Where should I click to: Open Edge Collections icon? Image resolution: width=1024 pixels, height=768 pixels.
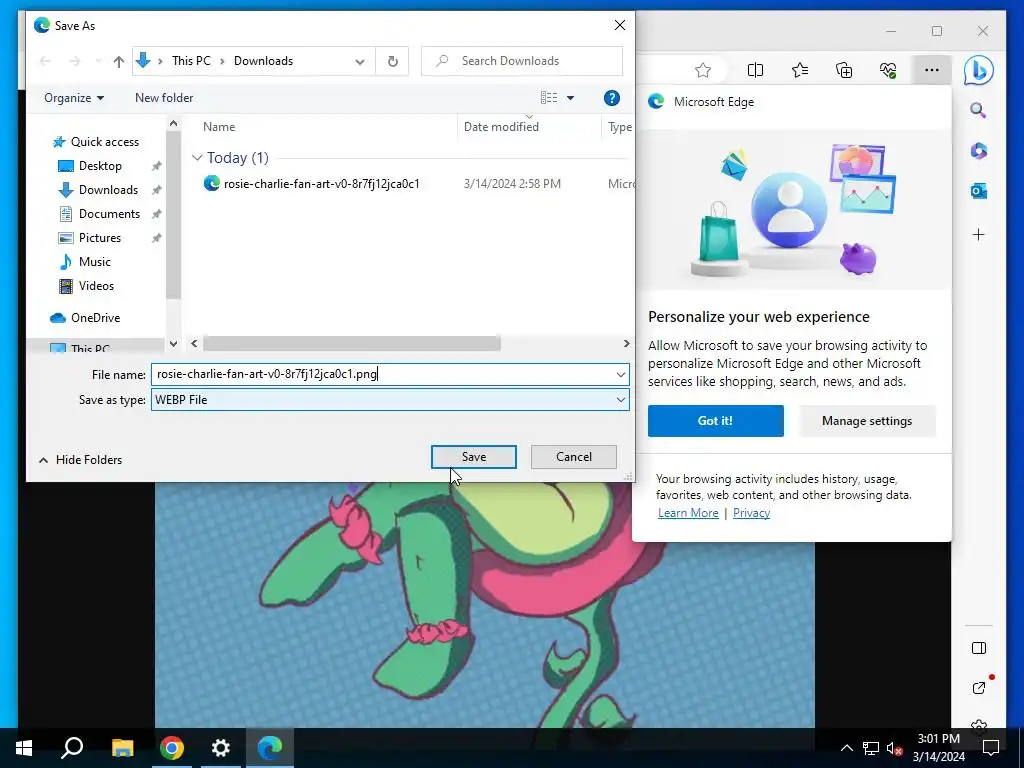pos(844,70)
